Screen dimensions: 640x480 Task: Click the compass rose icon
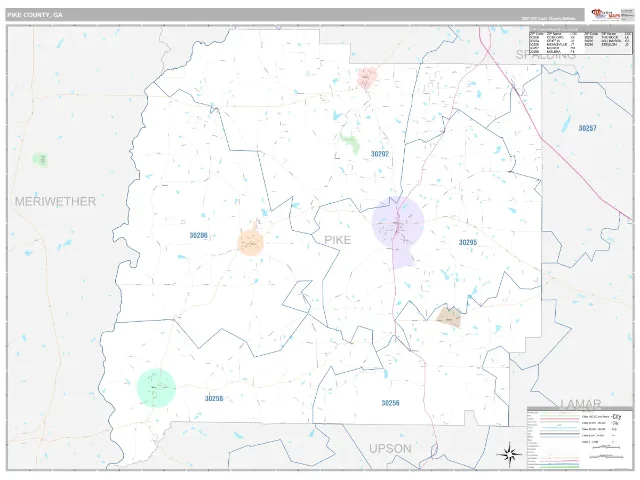509,454
